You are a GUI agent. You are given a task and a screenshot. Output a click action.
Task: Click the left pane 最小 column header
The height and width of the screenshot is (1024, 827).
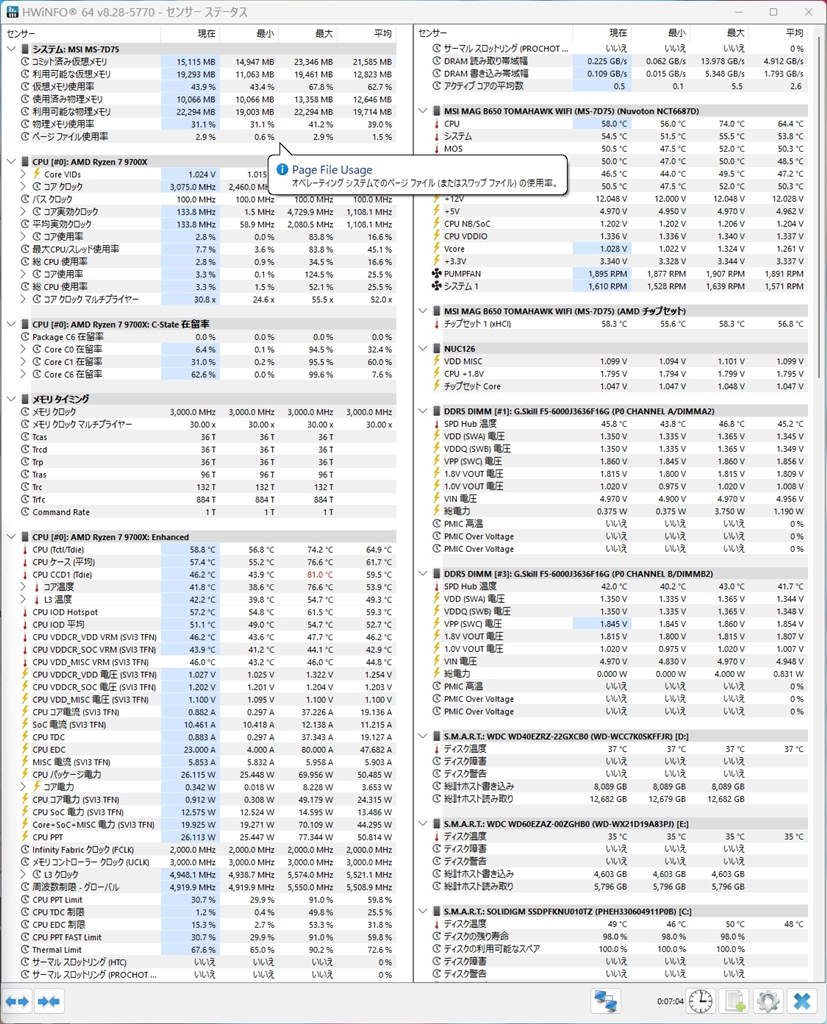pos(249,33)
